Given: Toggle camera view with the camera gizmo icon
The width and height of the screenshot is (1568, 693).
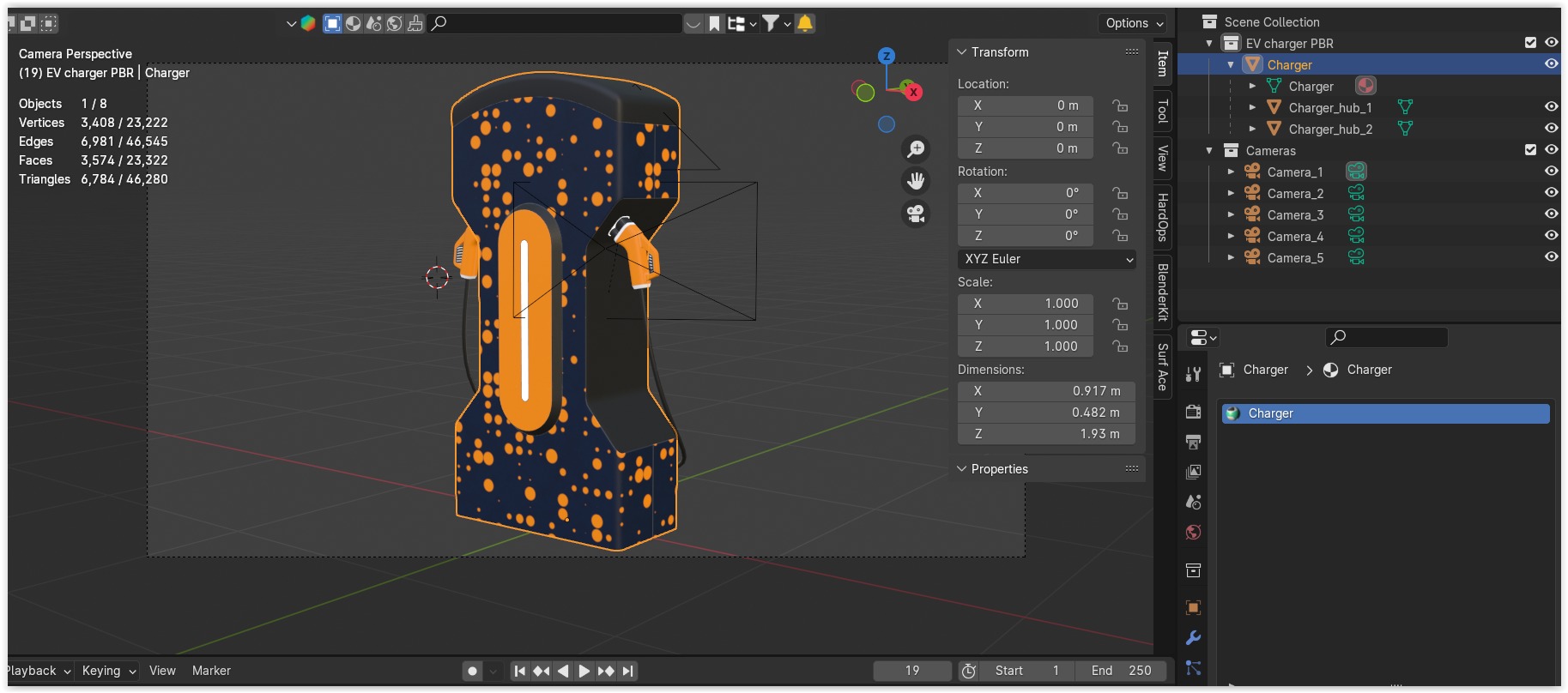Looking at the screenshot, I should (x=917, y=214).
